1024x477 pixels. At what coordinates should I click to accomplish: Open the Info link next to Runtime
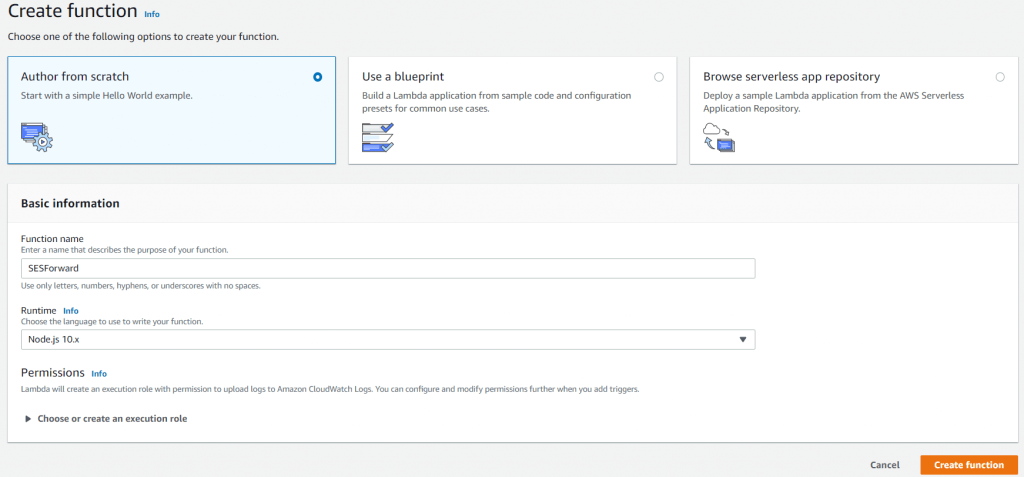click(x=71, y=311)
